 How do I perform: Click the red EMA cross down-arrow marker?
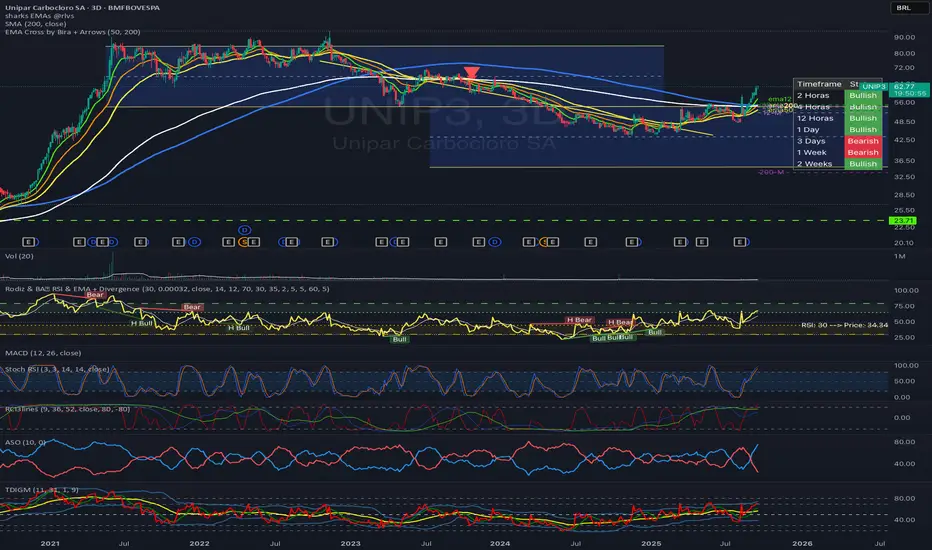click(471, 74)
